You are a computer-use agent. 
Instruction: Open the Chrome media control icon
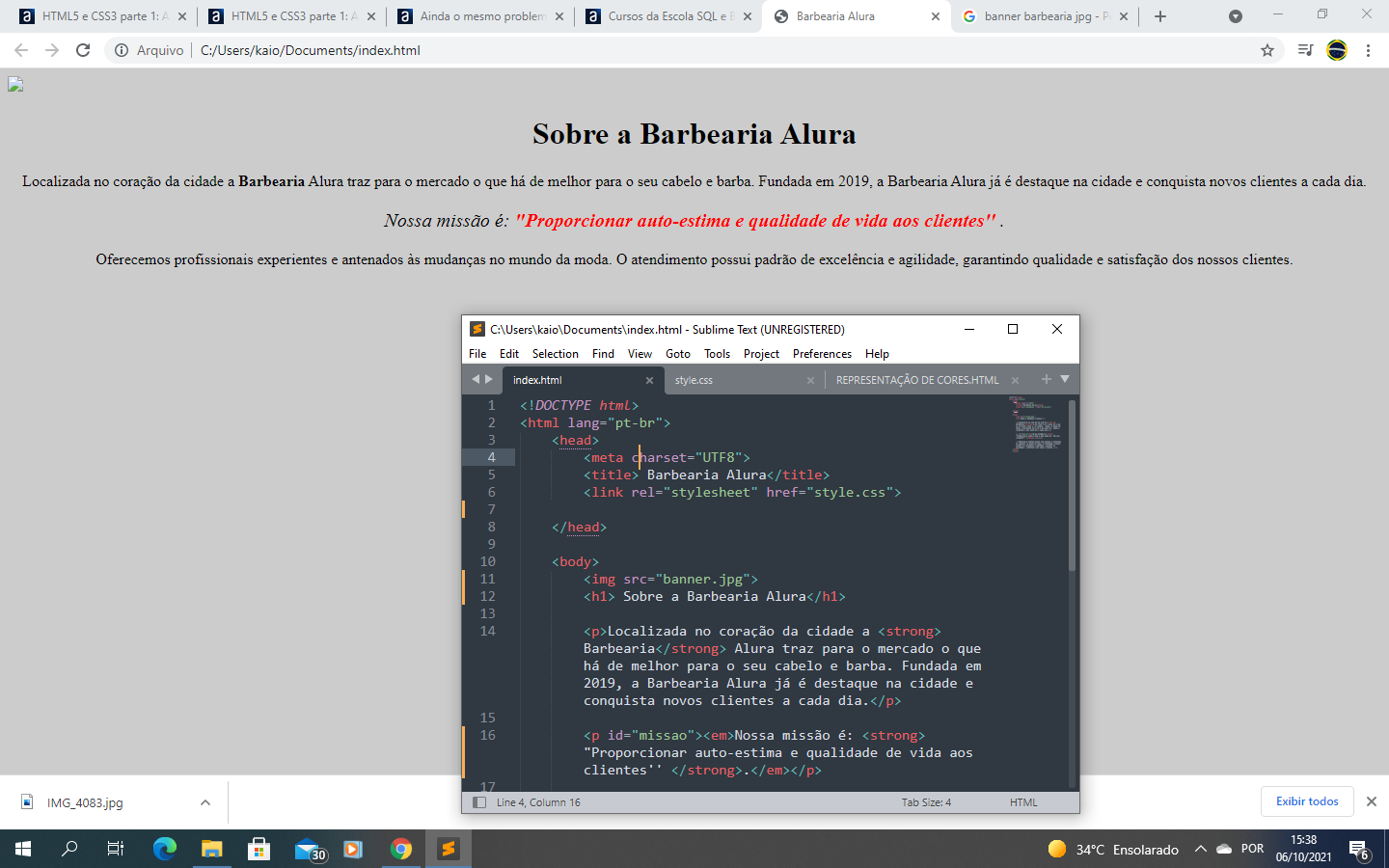point(1305,50)
